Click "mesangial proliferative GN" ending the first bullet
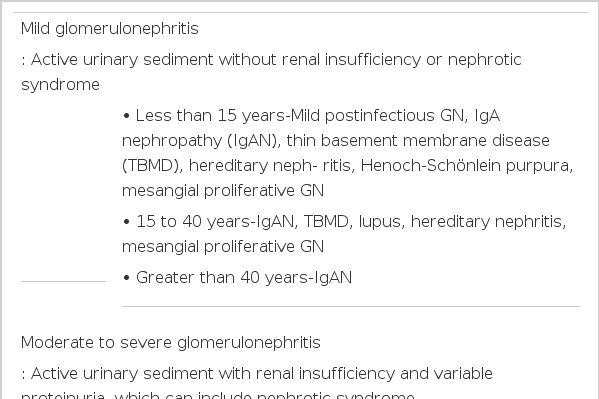This screenshot has height=399, width=599. coord(223,190)
